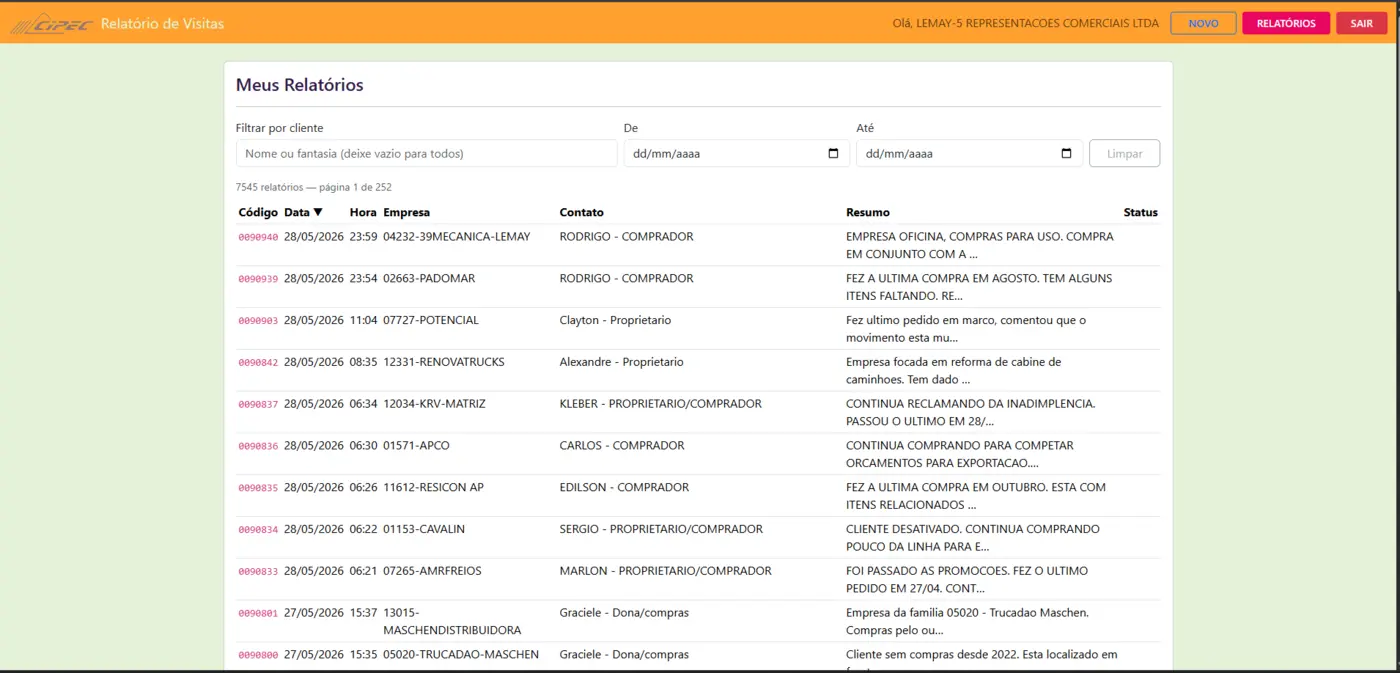Open report code 0090834
Screen dimensions: 1400x673
point(258,530)
